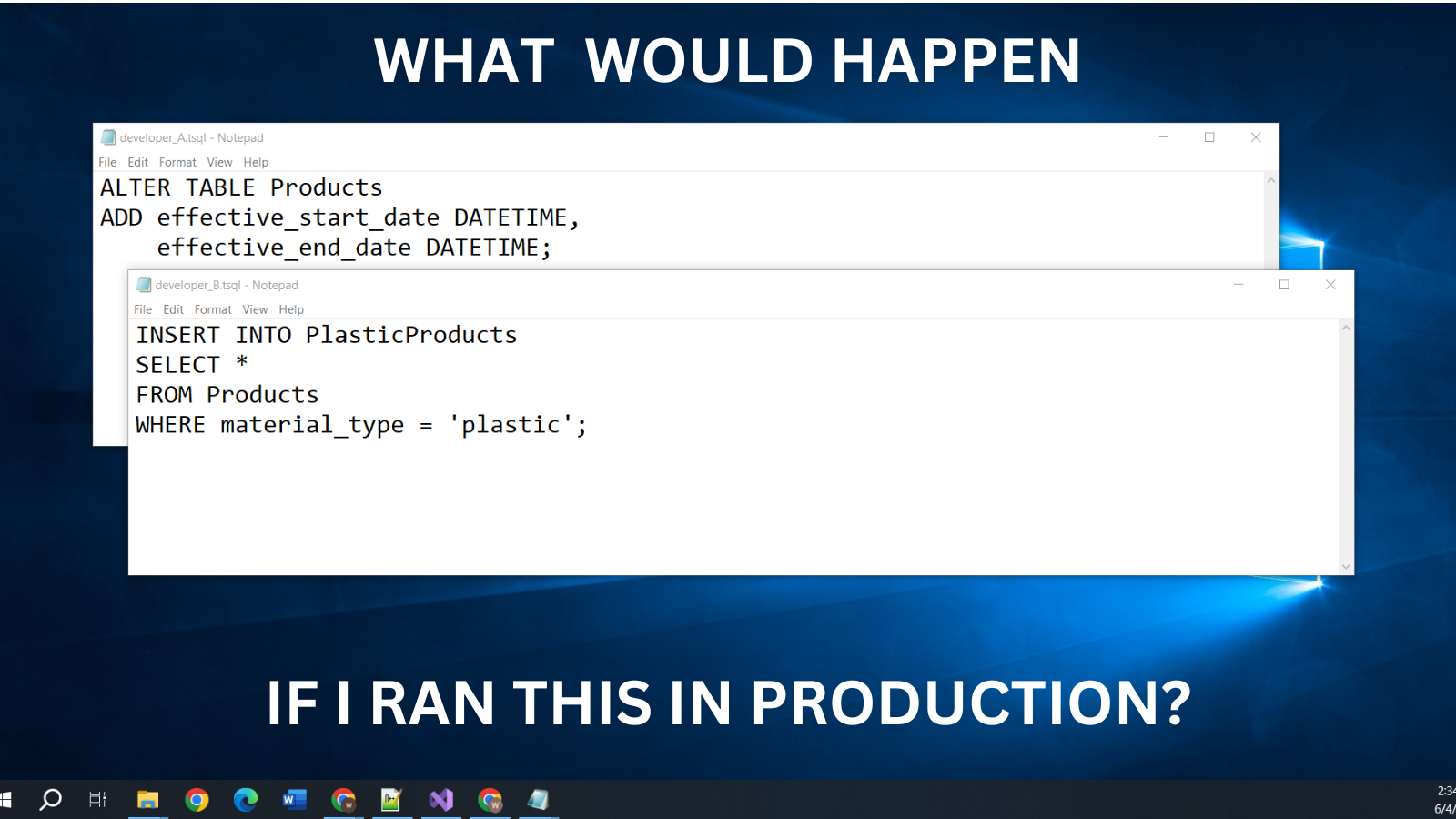Click the developer_A.tsql - Notepad title text
1456x819 pixels.
click(192, 137)
